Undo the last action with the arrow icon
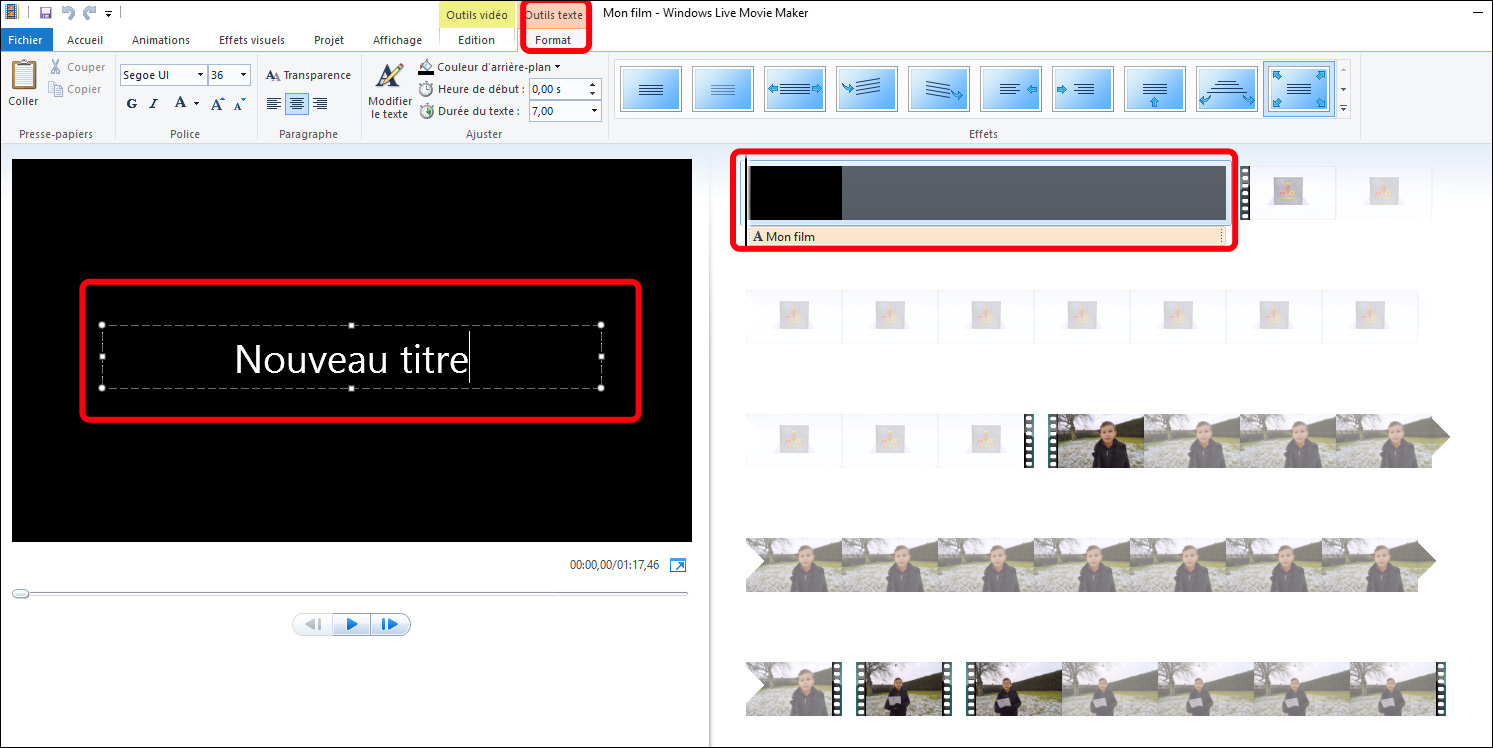1493x748 pixels. (67, 12)
